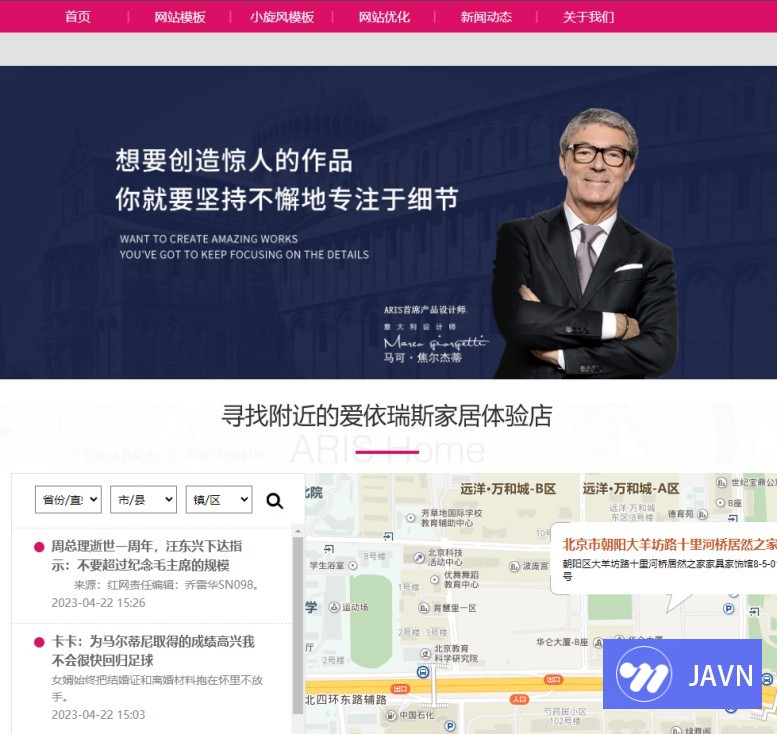The height and width of the screenshot is (734, 777).
Task: Open the 镇/区 district dropdown
Action: point(219,500)
